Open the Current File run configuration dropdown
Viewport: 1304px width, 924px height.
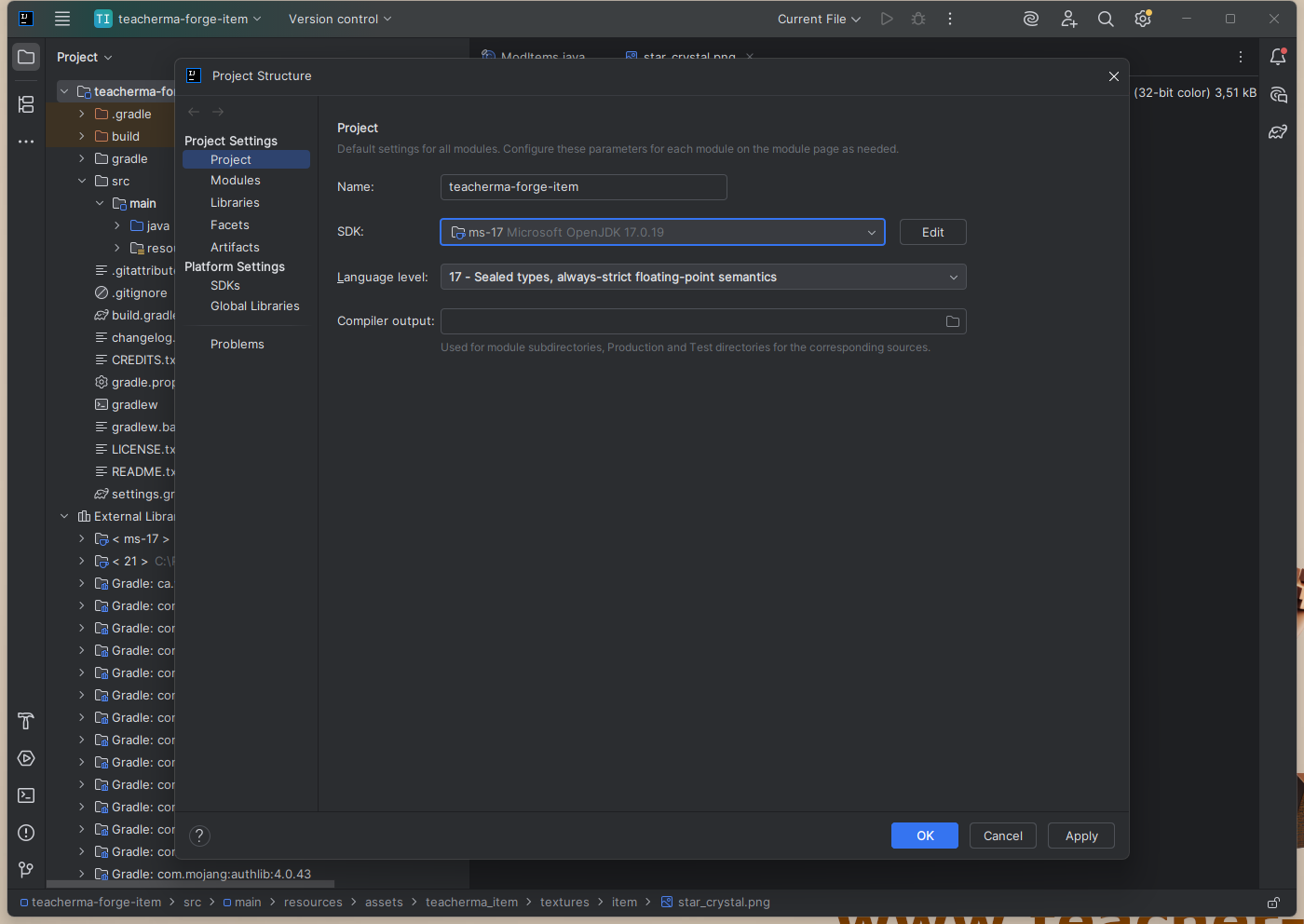819,19
